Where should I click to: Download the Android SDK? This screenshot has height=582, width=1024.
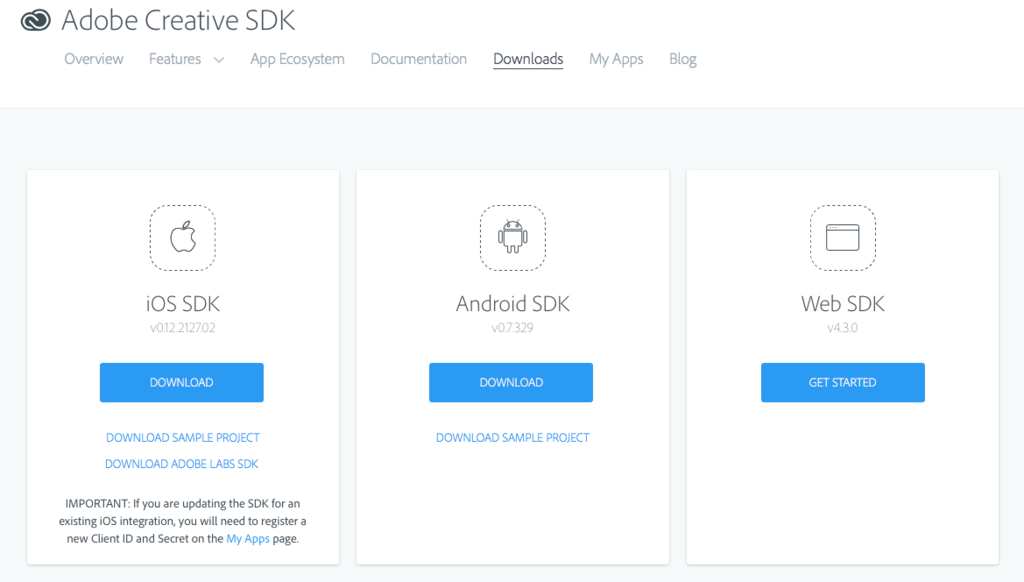(x=511, y=383)
